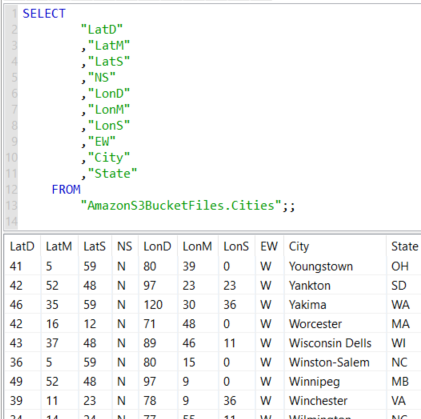Image resolution: width=421 pixels, height=419 pixels.
Task: Click the NS column header
Action: click(124, 247)
